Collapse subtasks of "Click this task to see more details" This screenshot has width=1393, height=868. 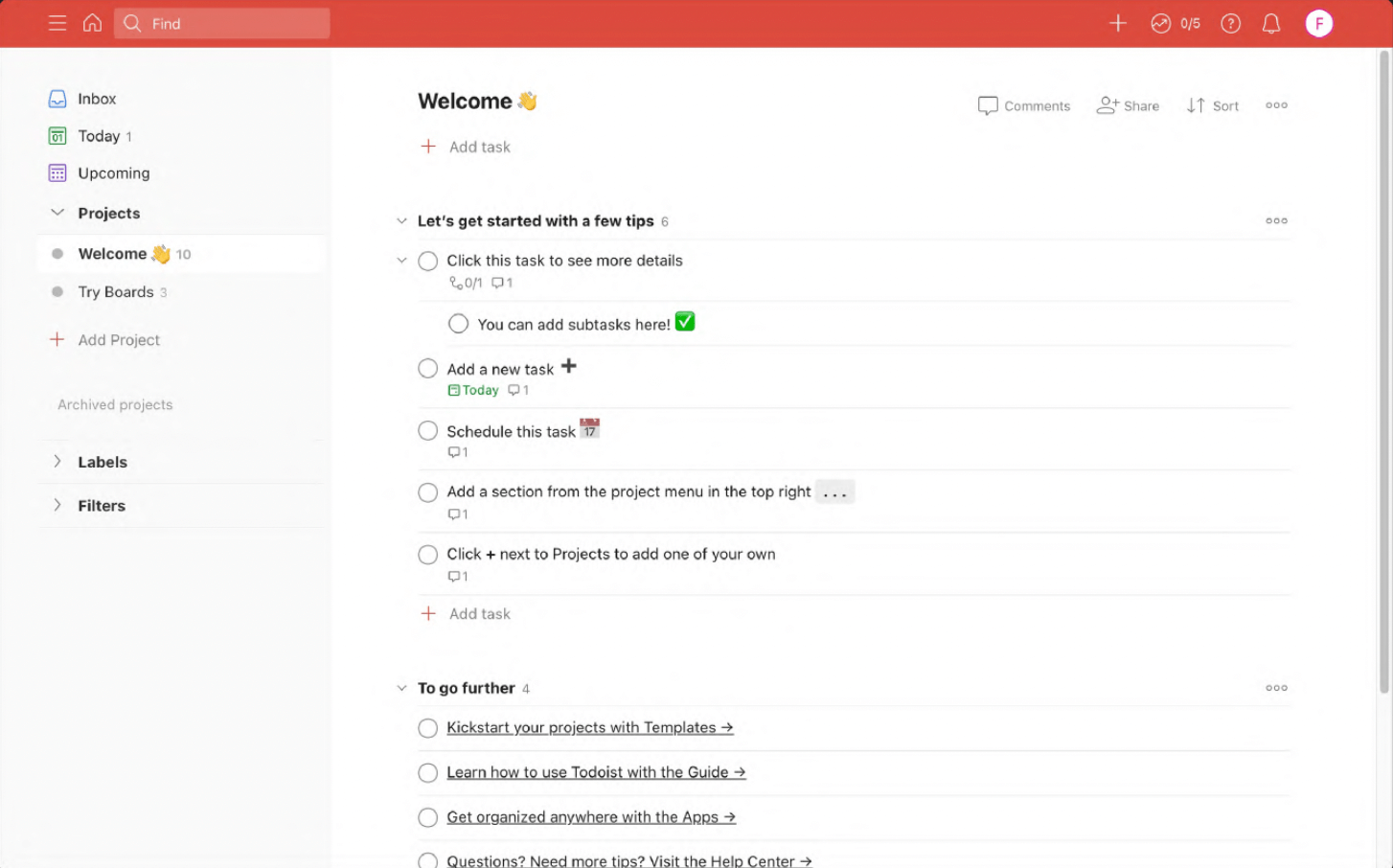pyautogui.click(x=401, y=261)
